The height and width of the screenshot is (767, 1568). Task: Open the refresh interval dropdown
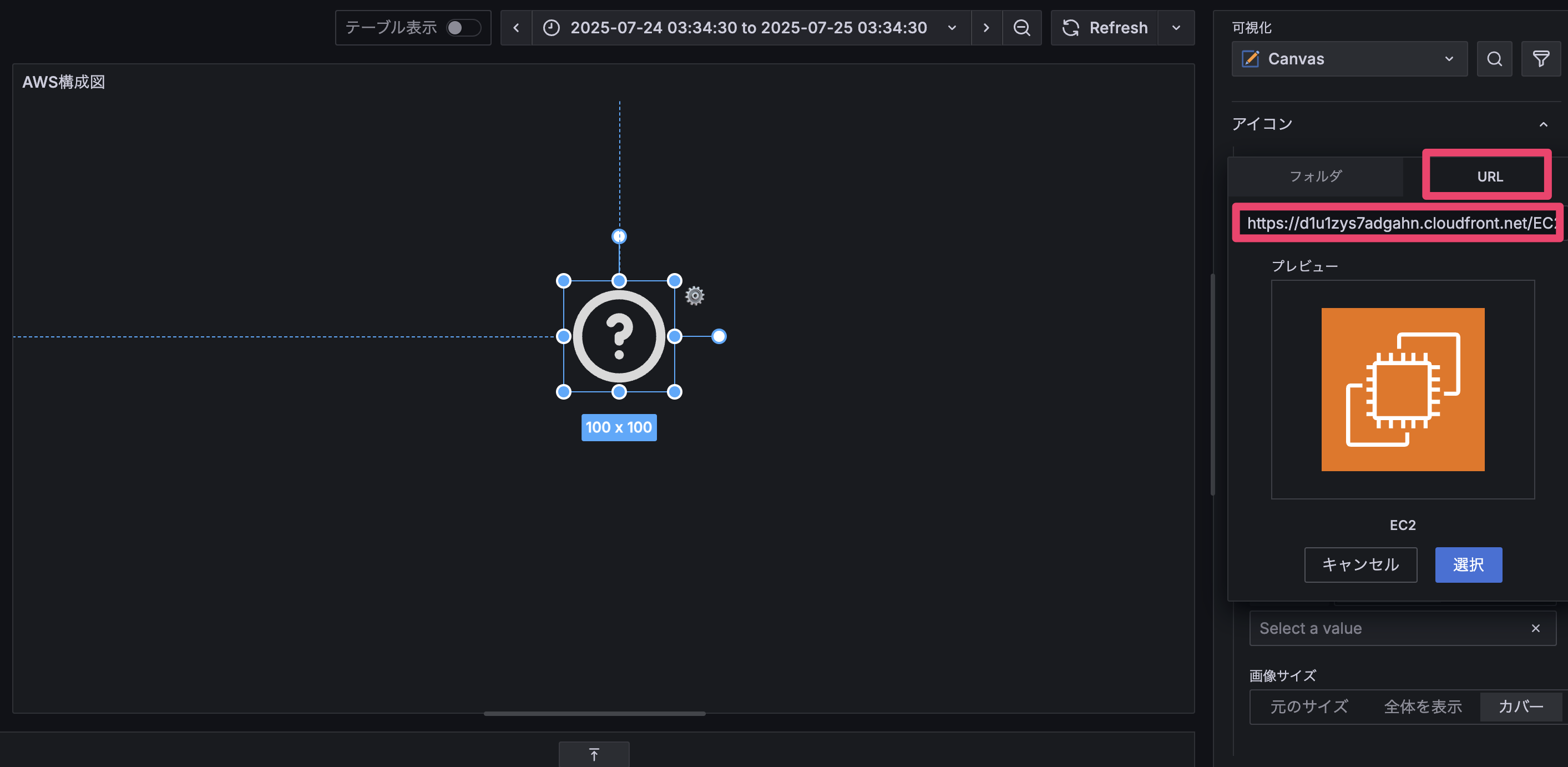coord(1176,28)
